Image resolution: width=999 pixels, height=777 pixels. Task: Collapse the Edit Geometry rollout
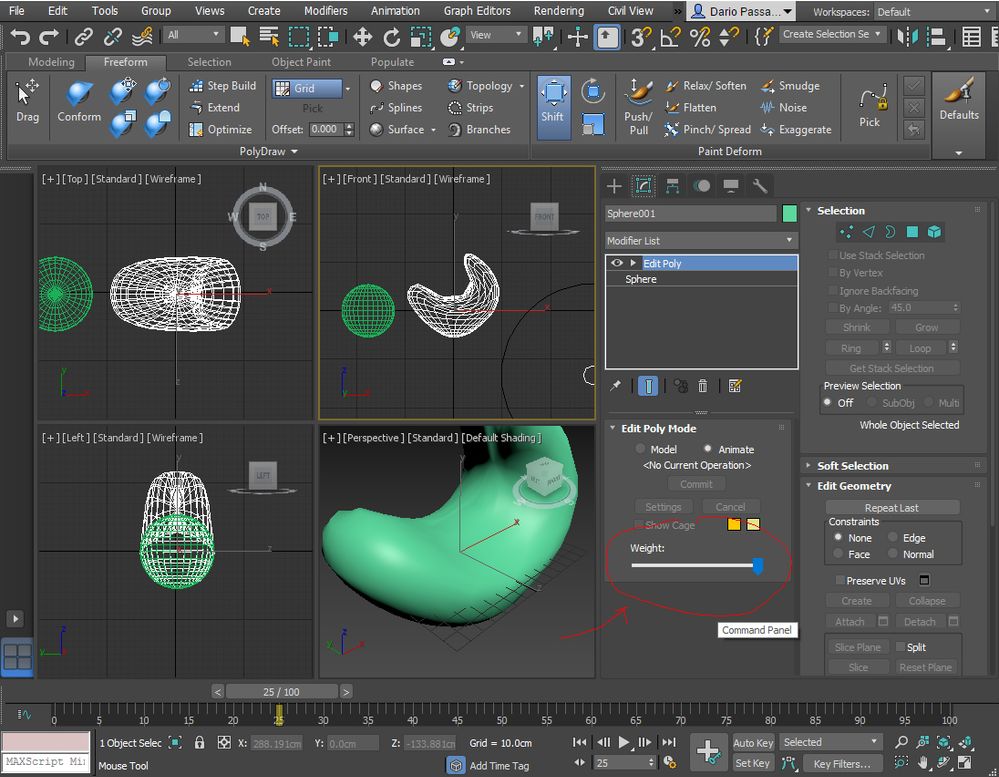click(x=854, y=486)
